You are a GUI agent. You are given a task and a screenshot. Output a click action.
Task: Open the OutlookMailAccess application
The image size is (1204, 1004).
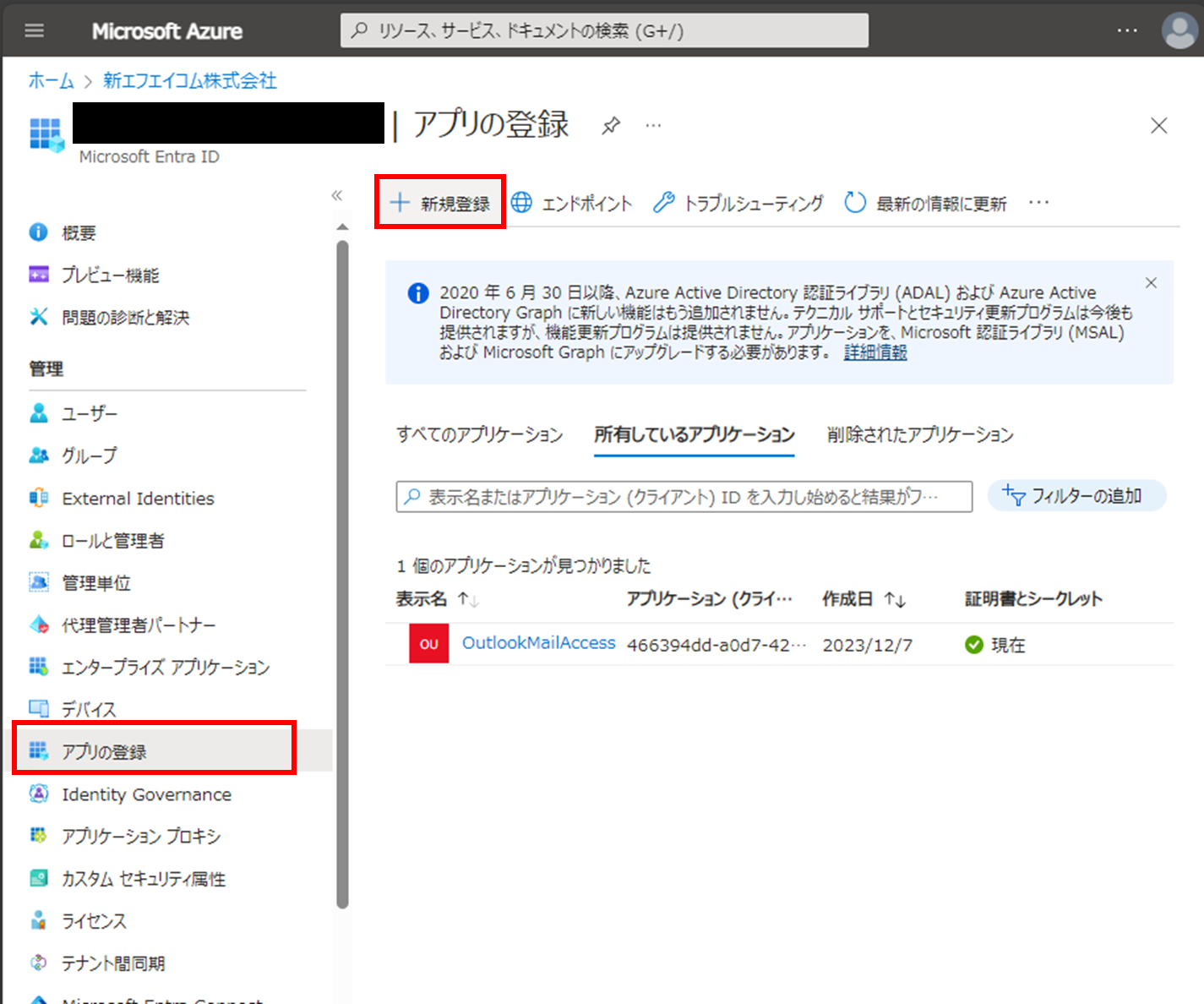pyautogui.click(x=539, y=643)
